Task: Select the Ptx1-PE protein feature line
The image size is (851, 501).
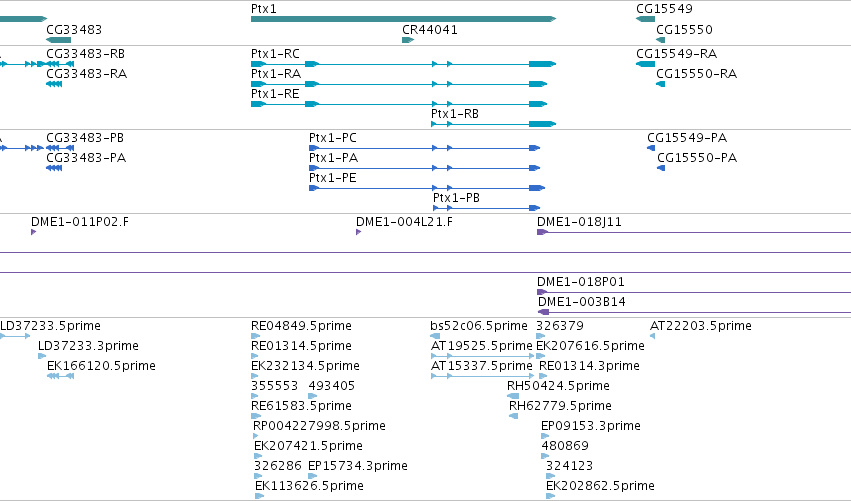Action: click(x=427, y=188)
